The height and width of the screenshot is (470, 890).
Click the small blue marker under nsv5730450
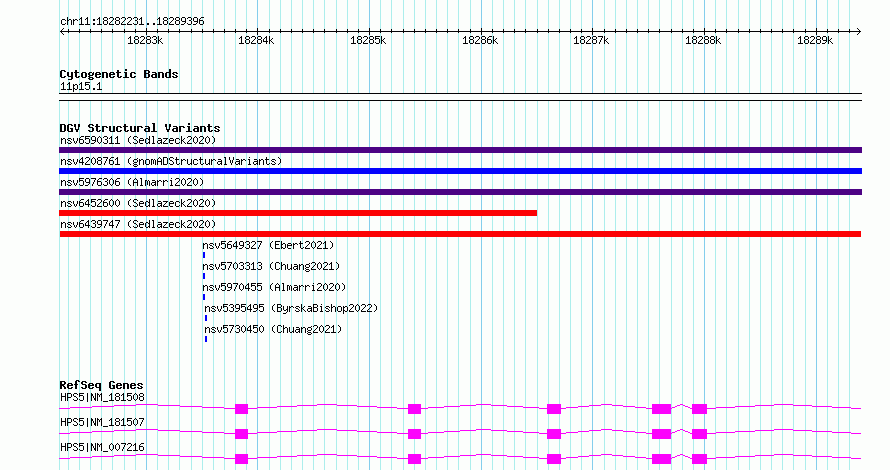click(x=205, y=339)
